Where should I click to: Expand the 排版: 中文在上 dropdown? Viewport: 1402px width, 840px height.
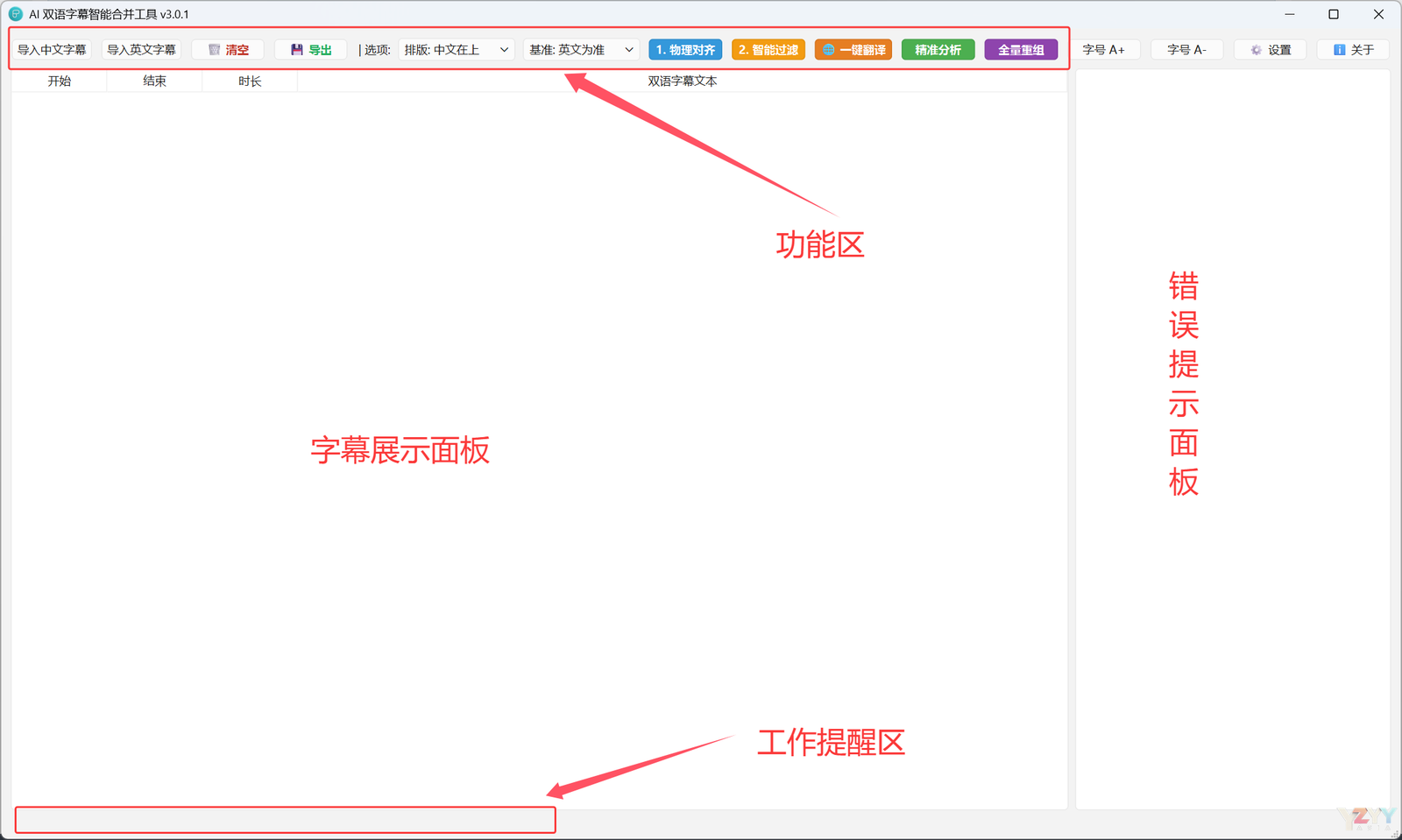click(x=456, y=50)
